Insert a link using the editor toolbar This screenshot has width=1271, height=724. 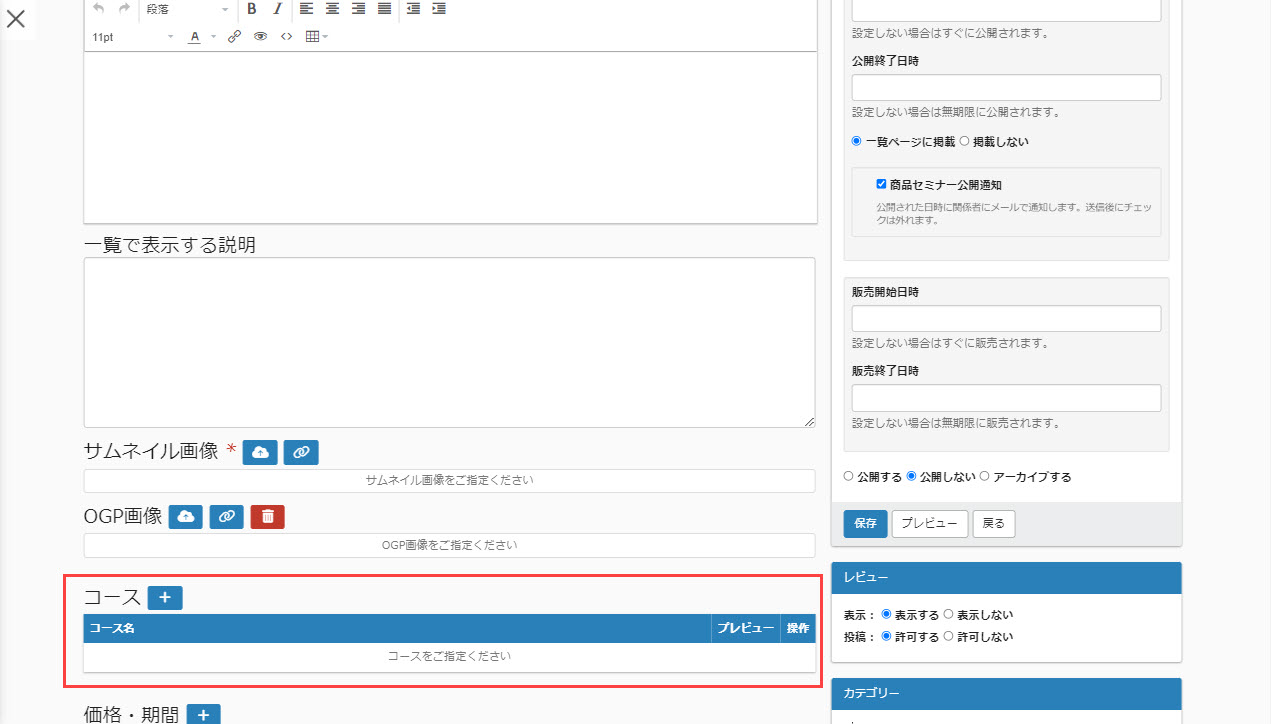point(234,37)
